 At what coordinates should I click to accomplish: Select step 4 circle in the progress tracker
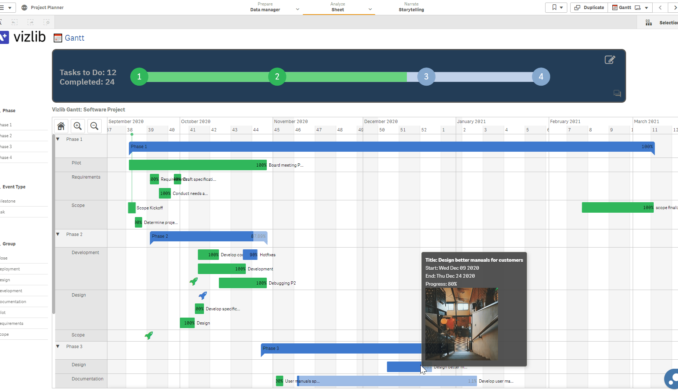pyautogui.click(x=541, y=77)
